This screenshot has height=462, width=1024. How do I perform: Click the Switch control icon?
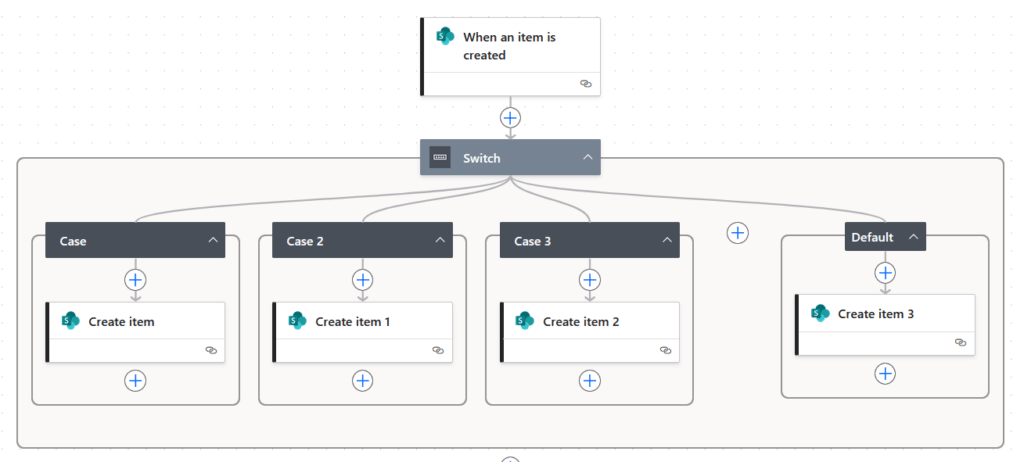pos(440,157)
